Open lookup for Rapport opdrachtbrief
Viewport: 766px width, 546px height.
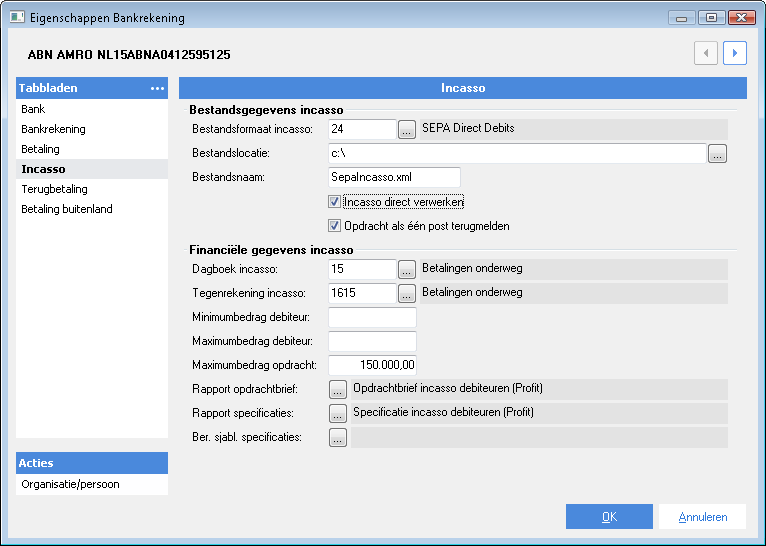click(338, 389)
